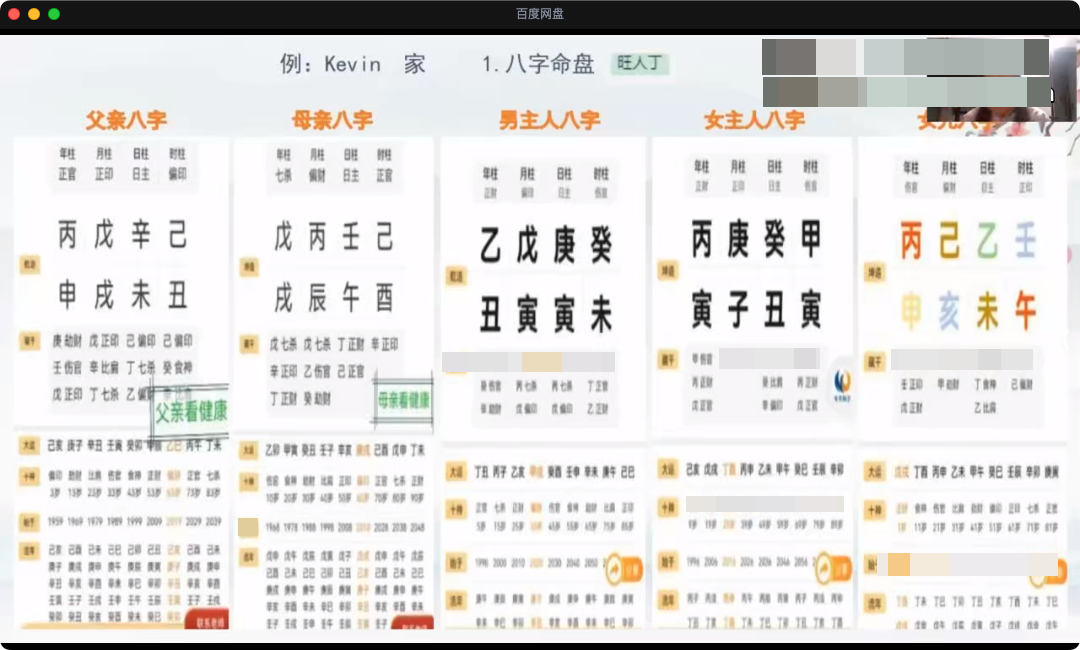Click the 父亲看健康 green stamp
Viewport: 1080px width, 650px height.
[190, 410]
